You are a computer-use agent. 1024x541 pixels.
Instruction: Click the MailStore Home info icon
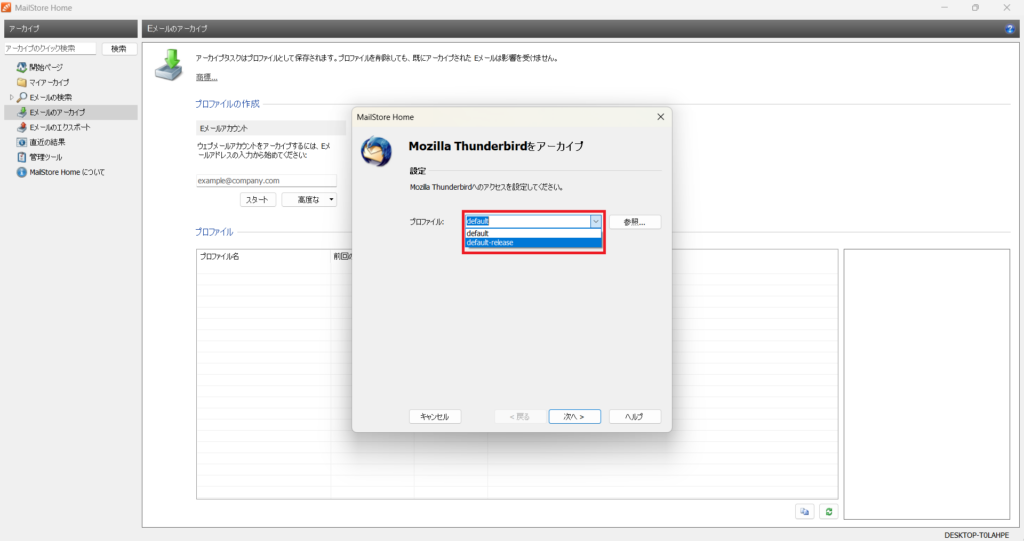point(22,172)
